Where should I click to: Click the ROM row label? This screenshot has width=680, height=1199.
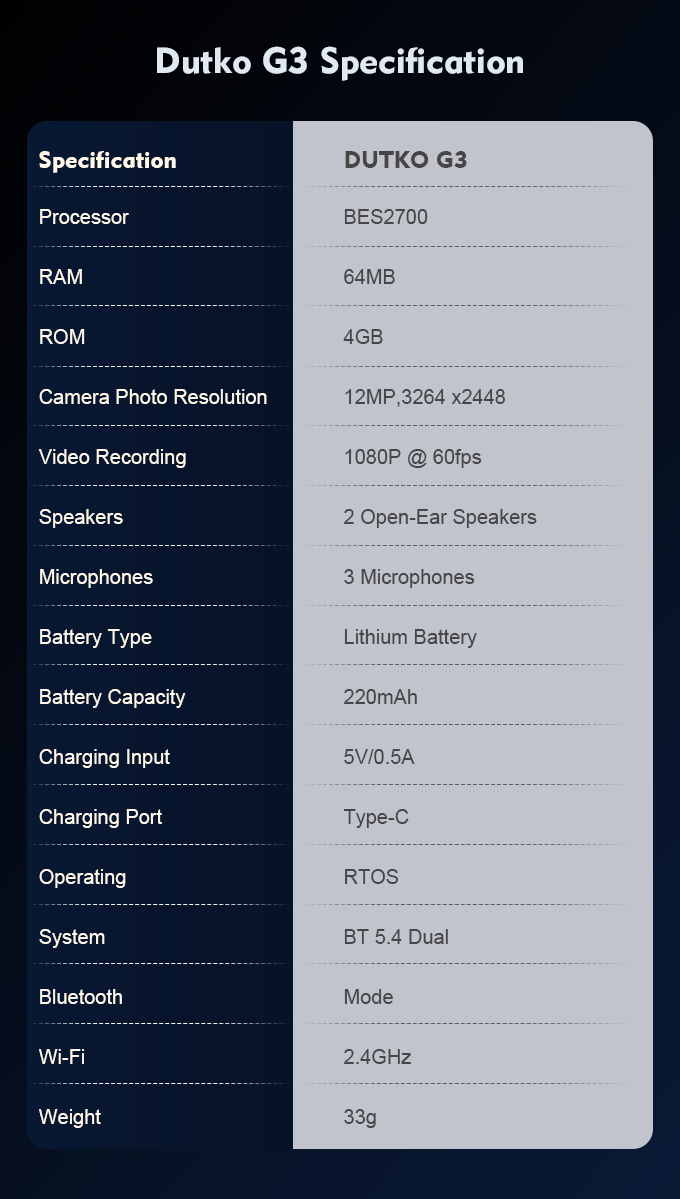coord(62,336)
